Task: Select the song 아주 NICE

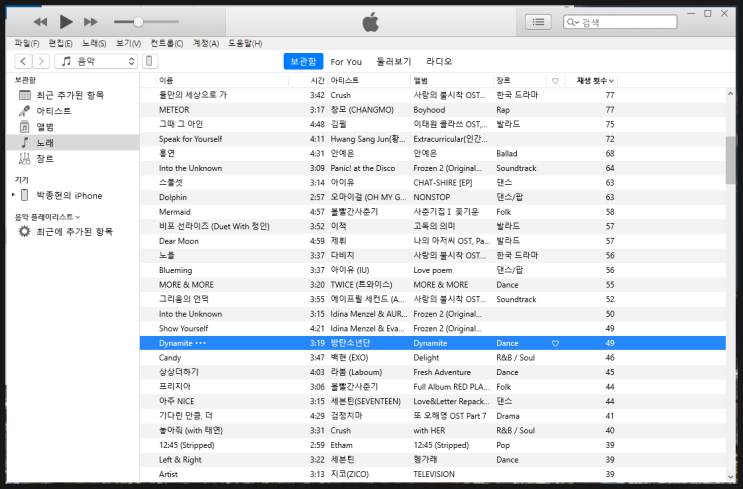Action: 177,401
